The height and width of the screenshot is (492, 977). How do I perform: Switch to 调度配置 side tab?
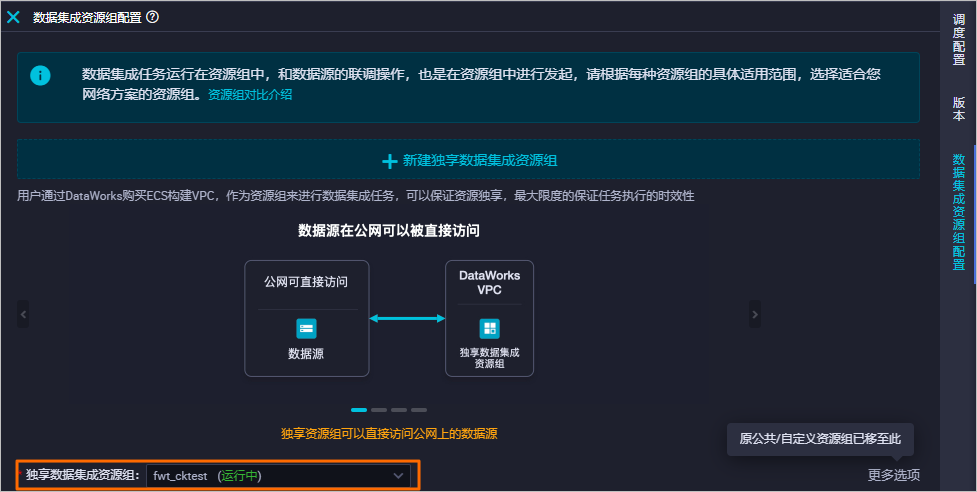tap(959, 39)
